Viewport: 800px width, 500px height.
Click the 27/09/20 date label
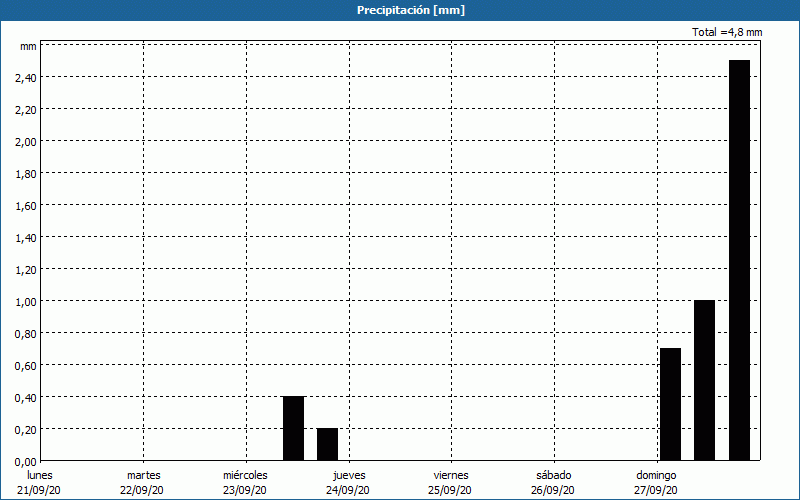pyautogui.click(x=656, y=490)
